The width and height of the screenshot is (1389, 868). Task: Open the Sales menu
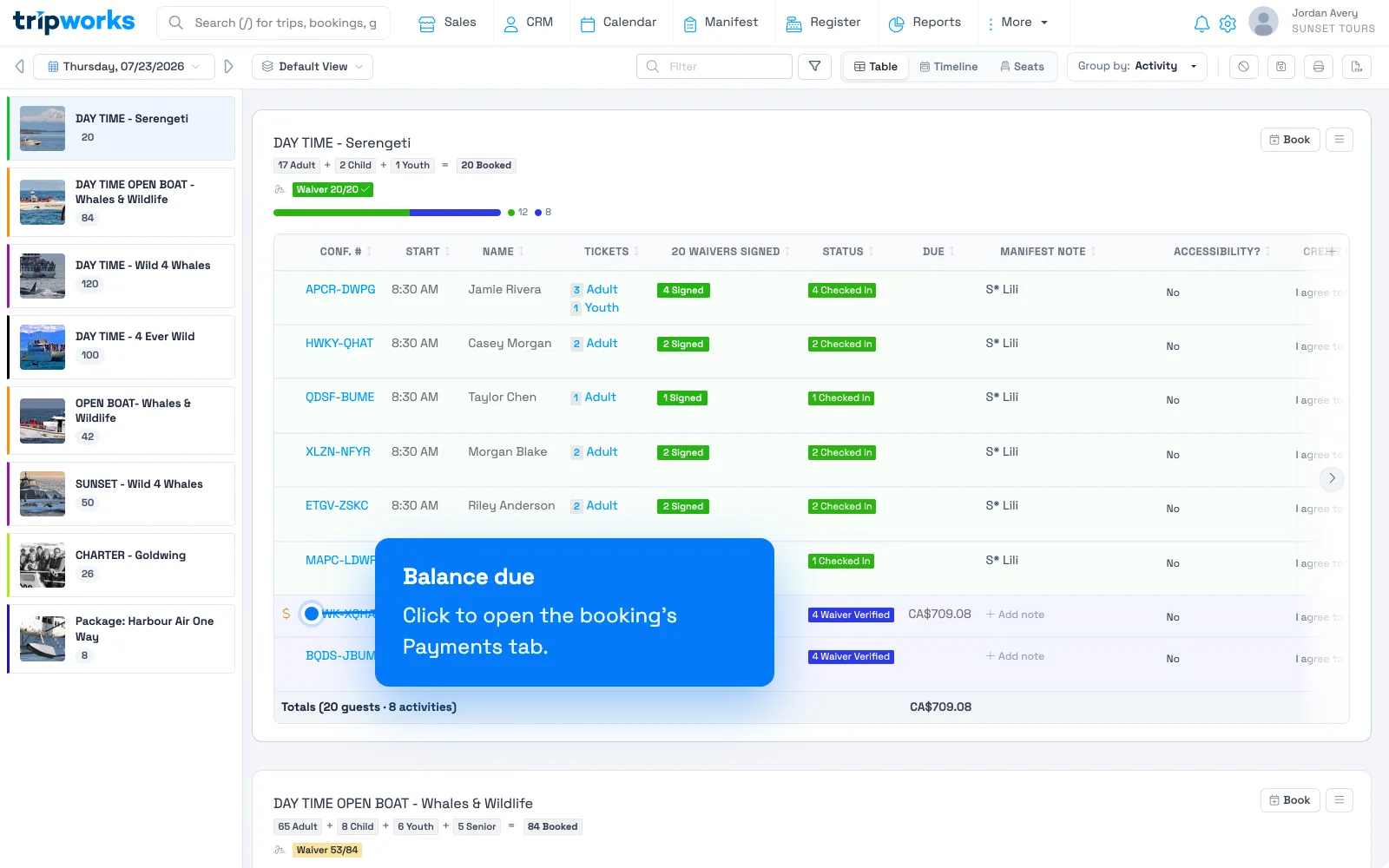tap(447, 23)
